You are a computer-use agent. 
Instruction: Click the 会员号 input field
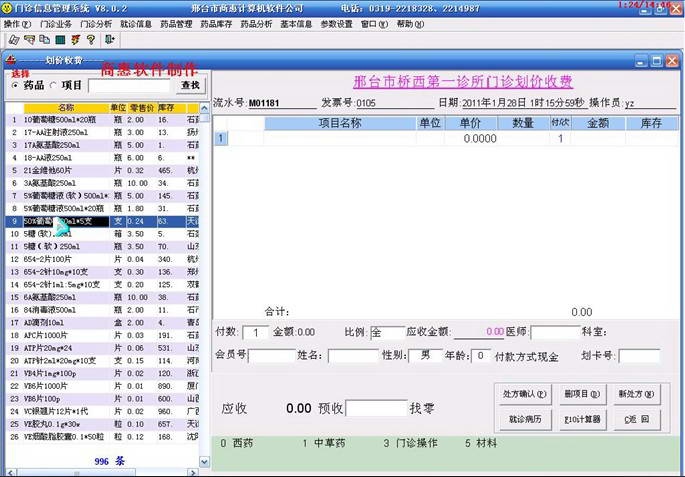coord(273,356)
